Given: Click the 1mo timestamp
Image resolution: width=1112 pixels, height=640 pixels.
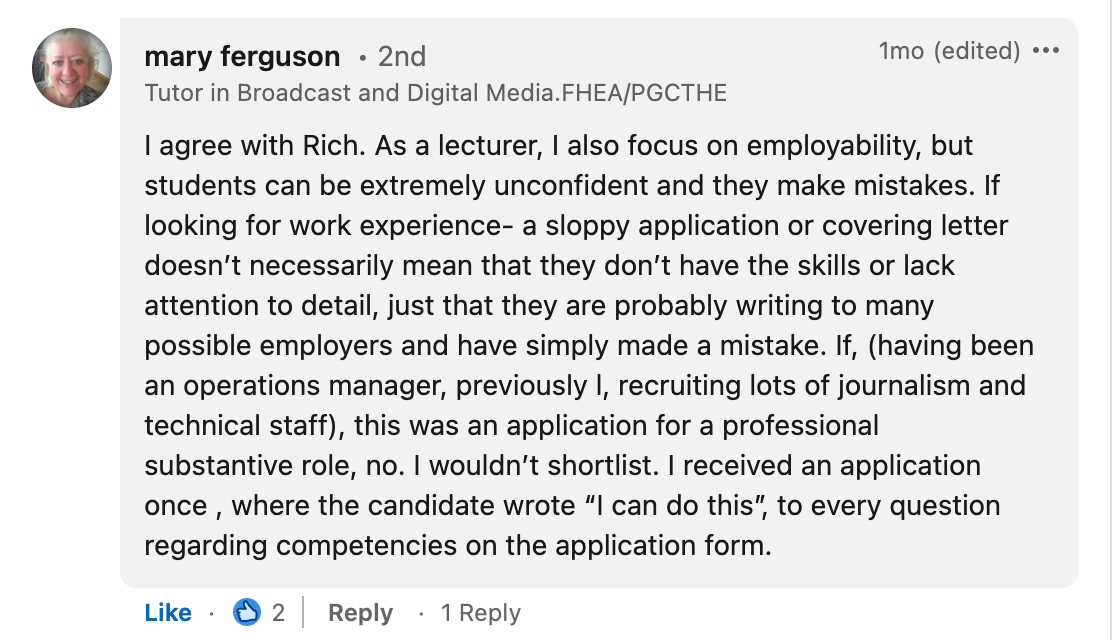Looking at the screenshot, I should coord(901,50).
